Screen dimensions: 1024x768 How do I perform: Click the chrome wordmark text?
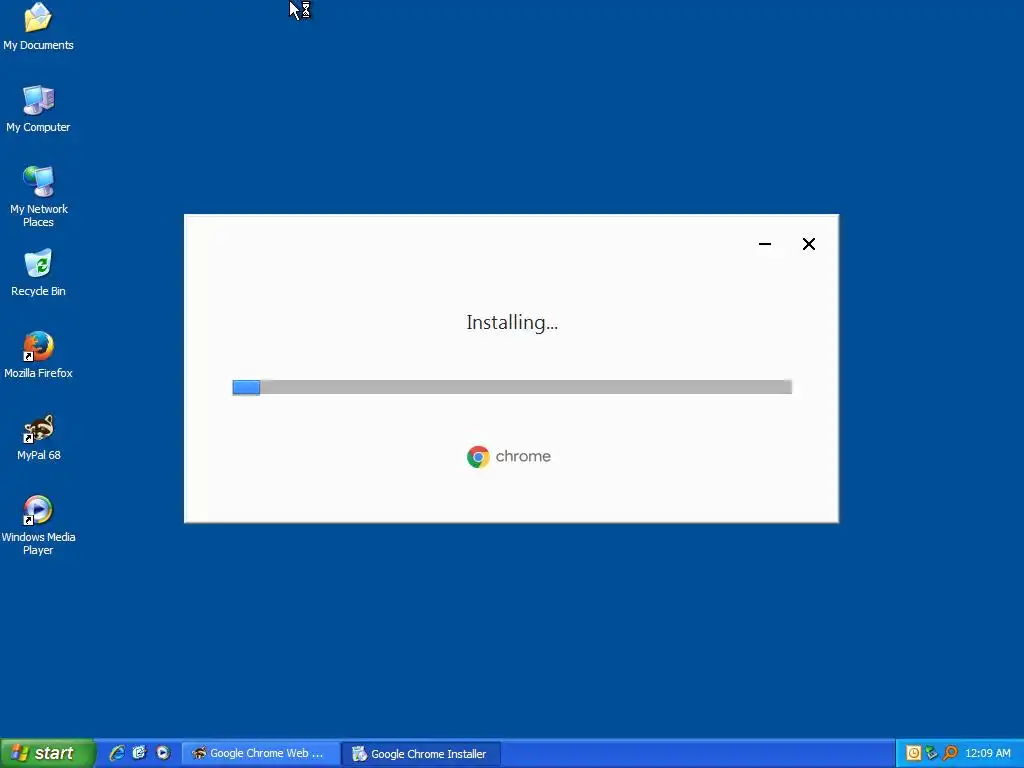[x=523, y=456]
